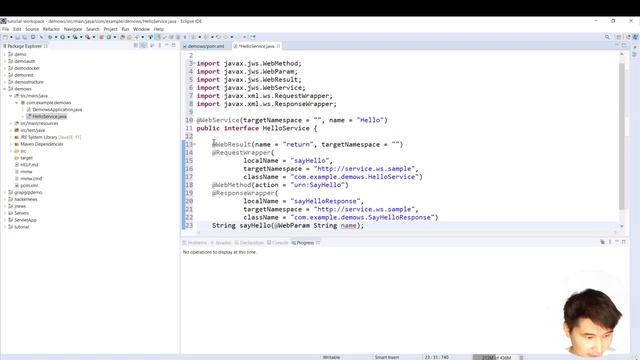640x360 pixels.
Task: Select HELP.md file in the tree
Action: [29, 165]
